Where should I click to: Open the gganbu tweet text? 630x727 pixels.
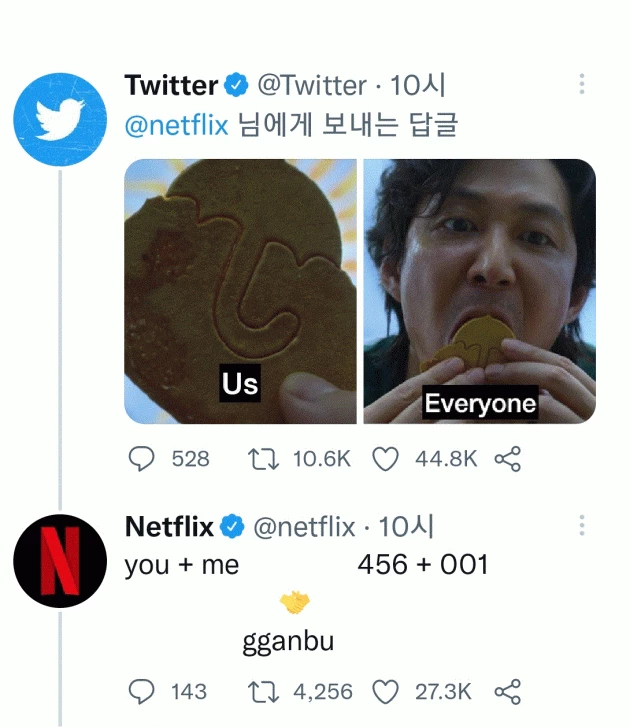(x=288, y=642)
